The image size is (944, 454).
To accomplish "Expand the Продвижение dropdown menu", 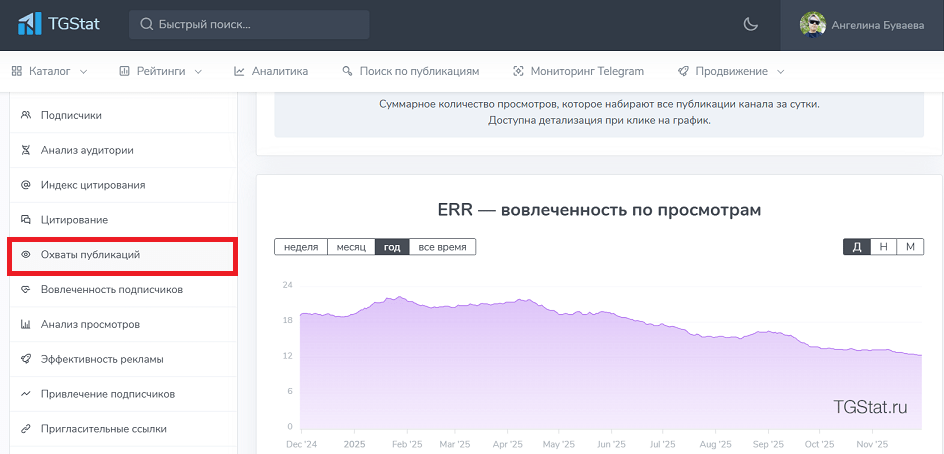I will click(x=731, y=71).
